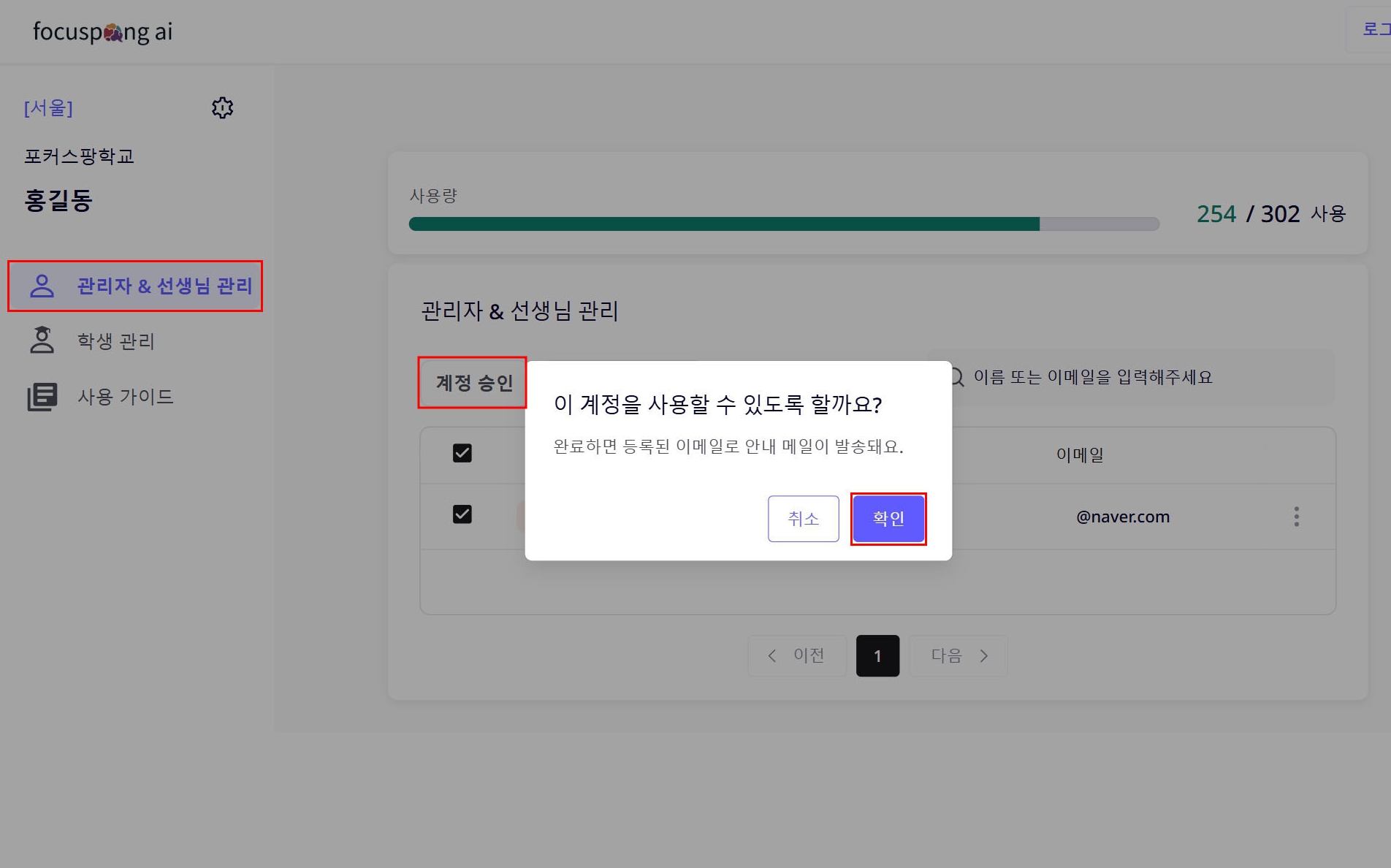Open the 사용 가이드 menu
Viewport: 1391px width, 868px height.
[x=126, y=397]
